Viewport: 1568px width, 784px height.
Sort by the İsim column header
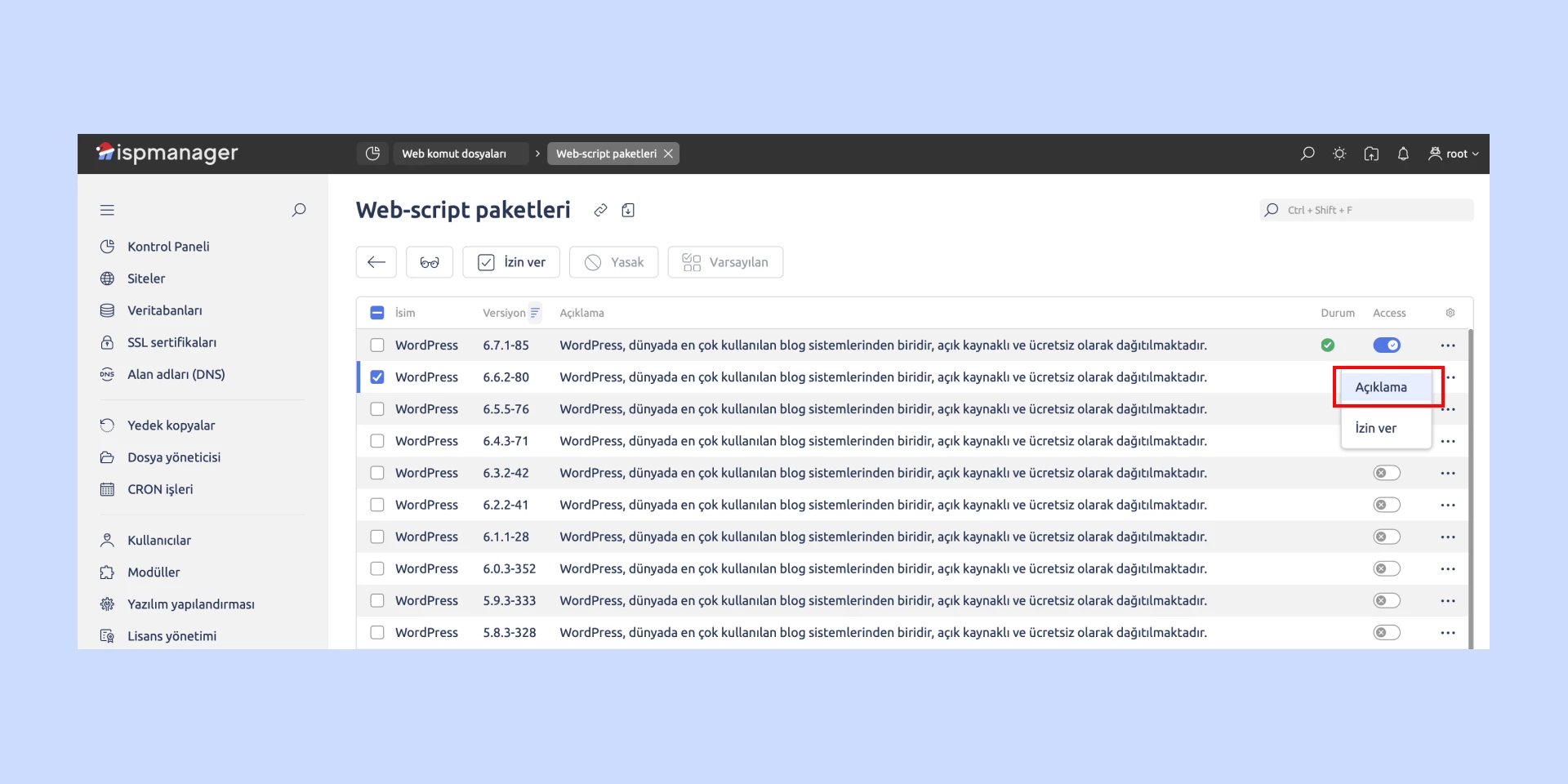click(x=405, y=313)
